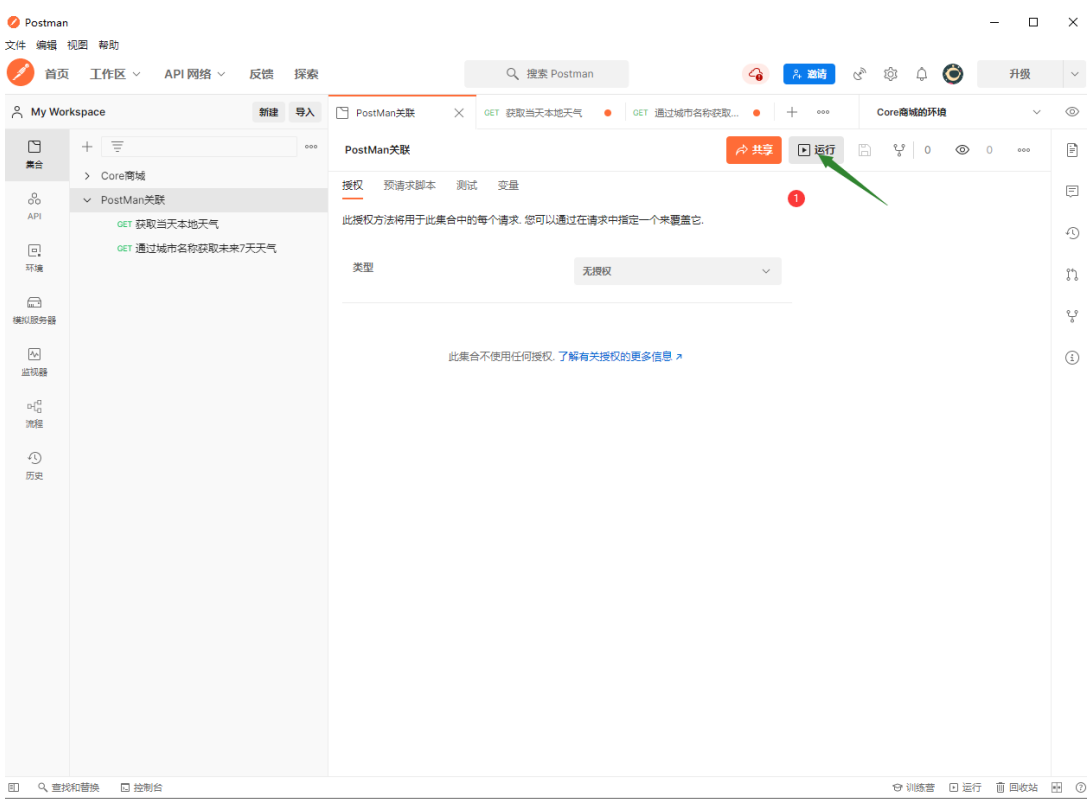Open the capture requests satellite icon
This screenshot has width=1091, height=799.
click(860, 74)
